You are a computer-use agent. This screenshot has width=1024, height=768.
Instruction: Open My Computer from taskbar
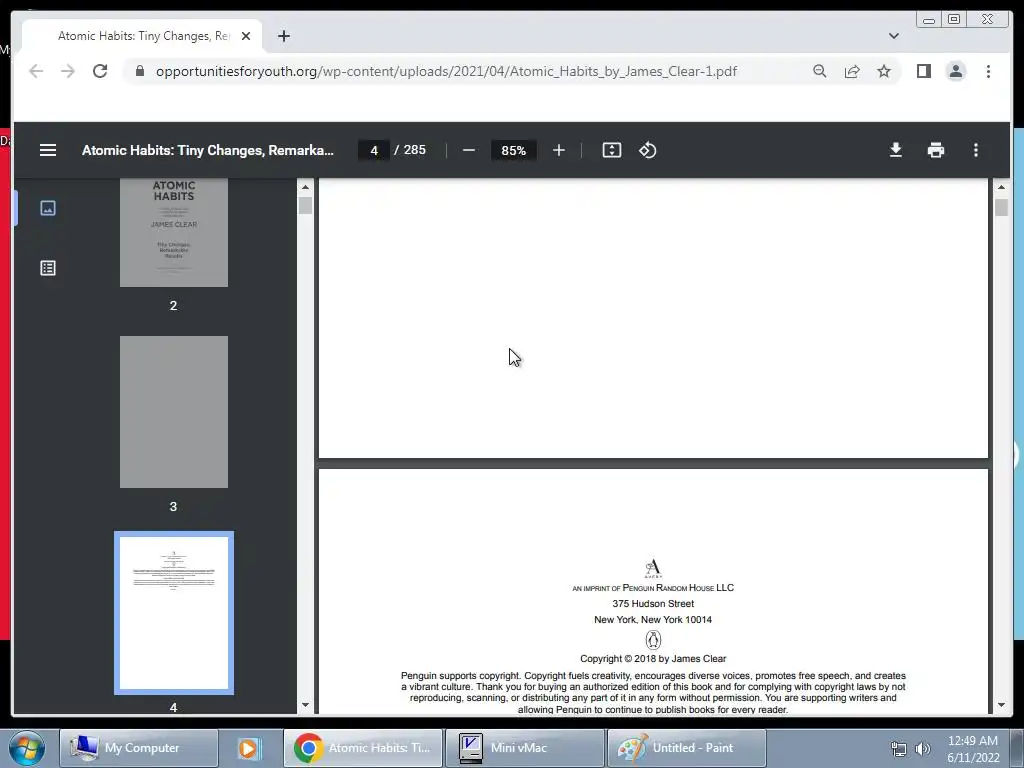pyautogui.click(x=139, y=748)
